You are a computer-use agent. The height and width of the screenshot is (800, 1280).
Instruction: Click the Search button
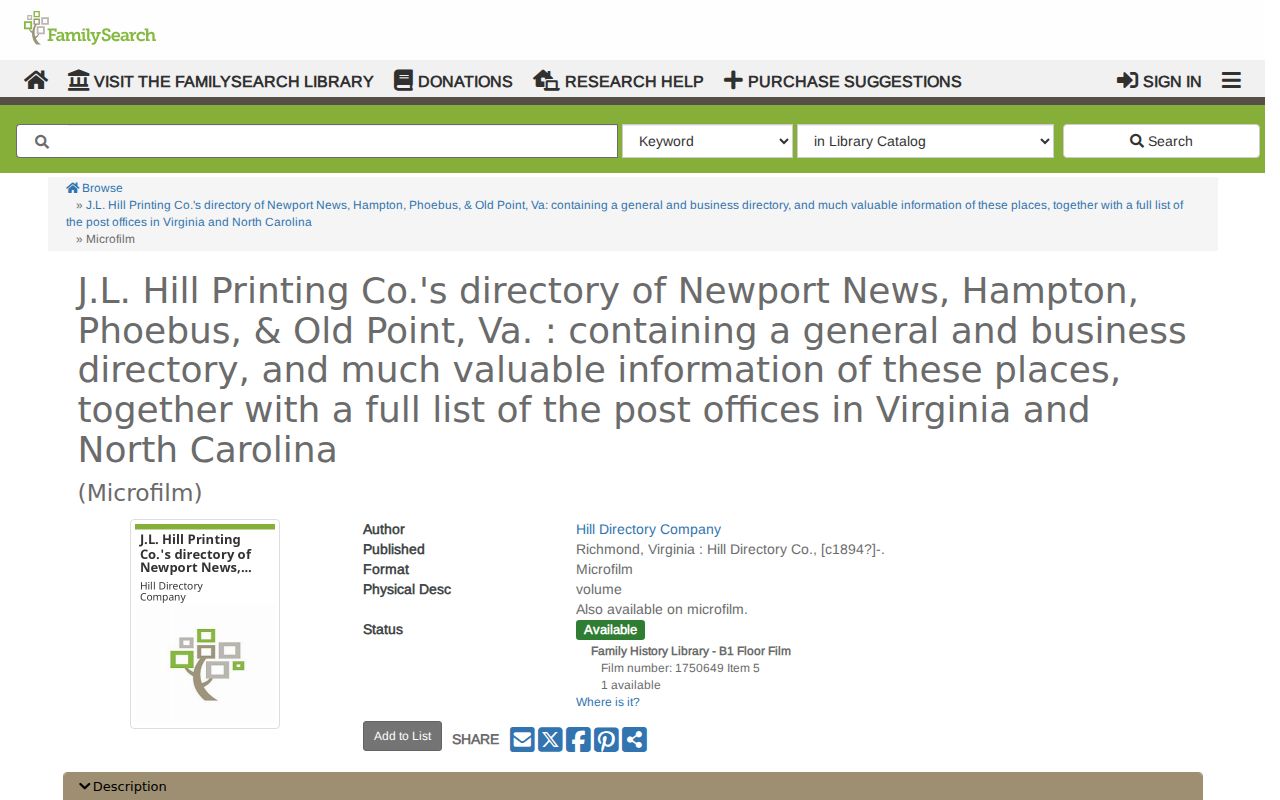coord(1161,141)
